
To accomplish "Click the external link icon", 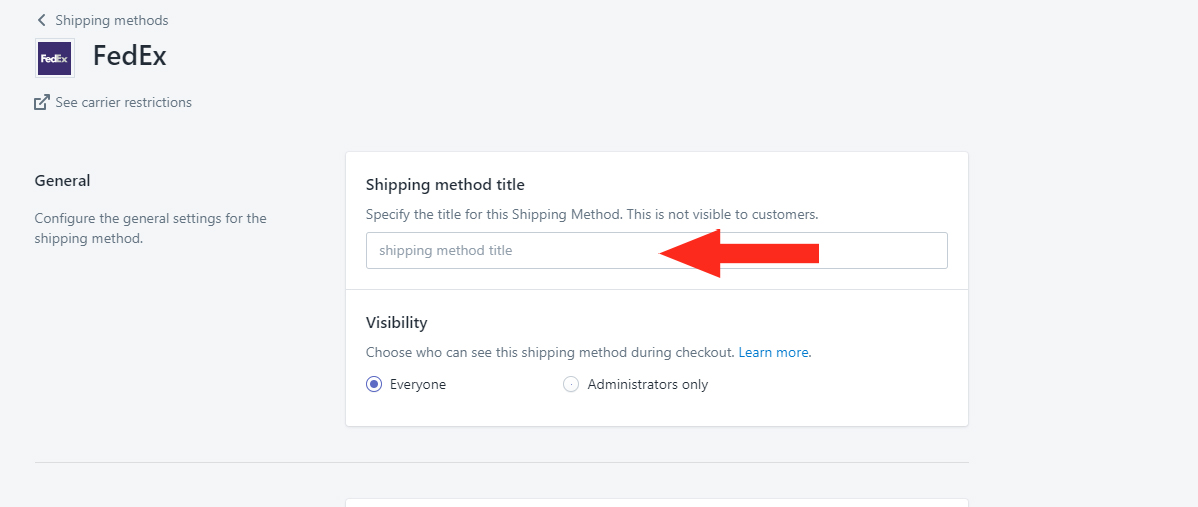I will [x=42, y=102].
